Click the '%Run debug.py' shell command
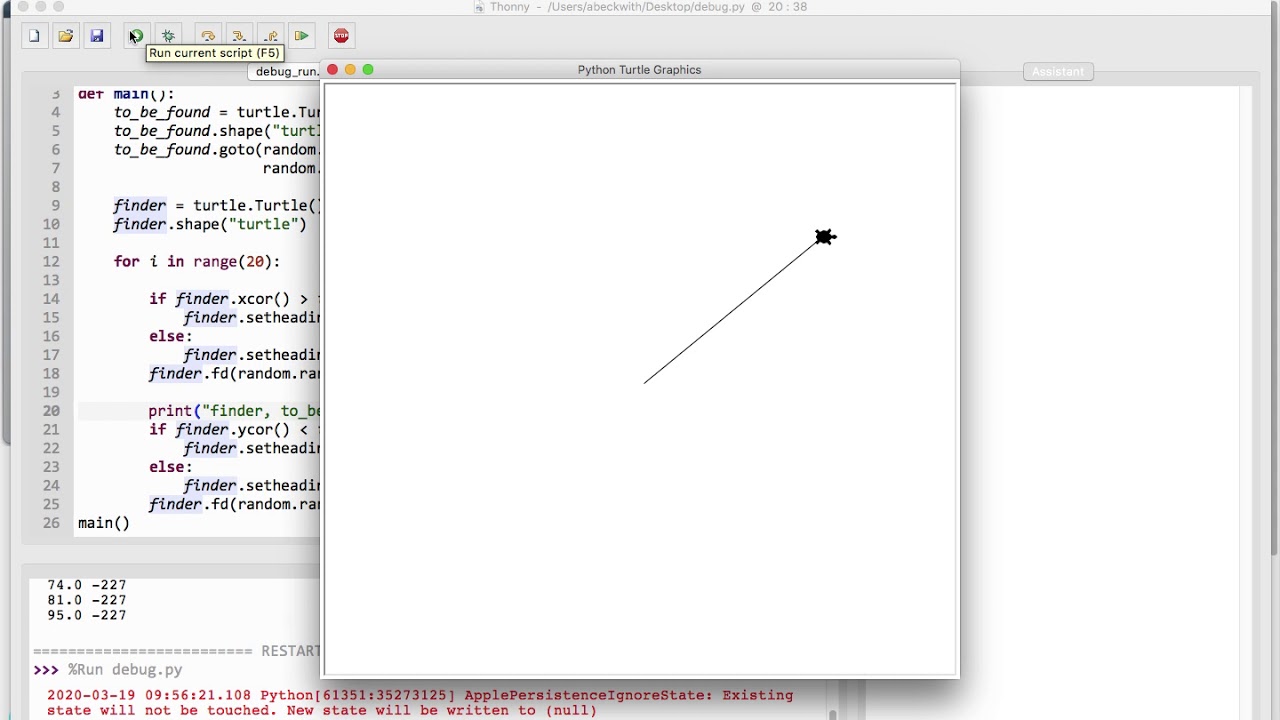The image size is (1280, 720). [125, 670]
